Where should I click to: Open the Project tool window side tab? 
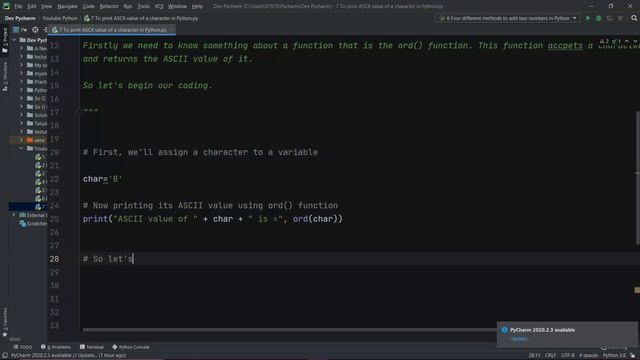(x=4, y=40)
